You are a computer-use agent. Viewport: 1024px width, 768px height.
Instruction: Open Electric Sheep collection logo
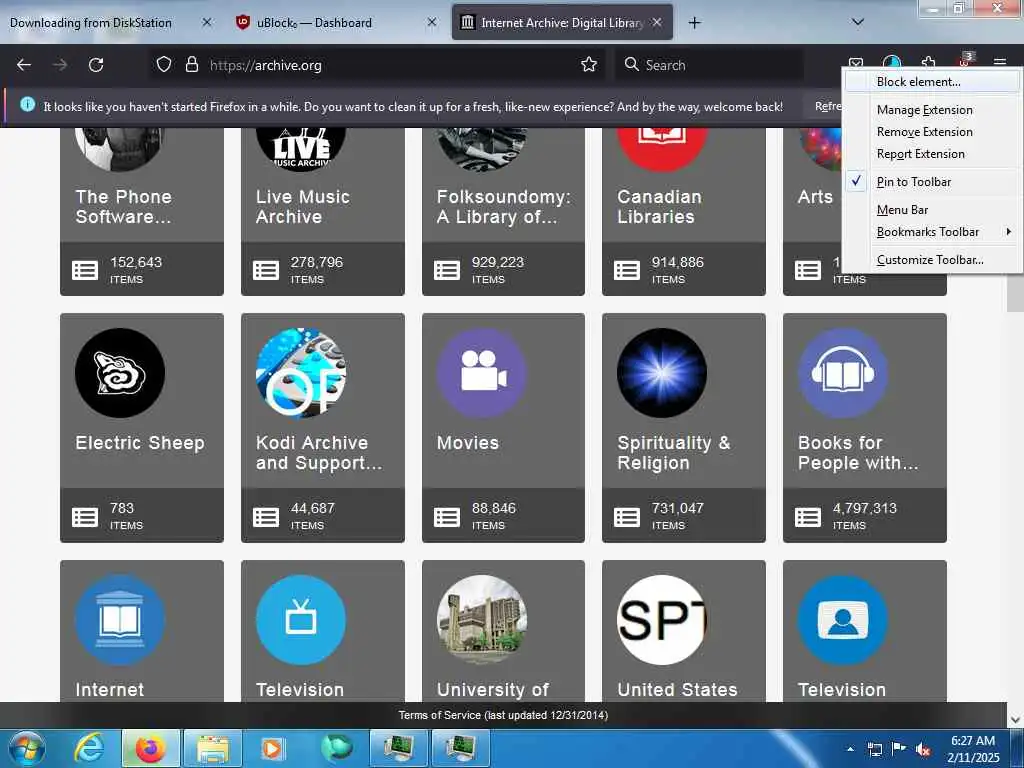coord(120,373)
